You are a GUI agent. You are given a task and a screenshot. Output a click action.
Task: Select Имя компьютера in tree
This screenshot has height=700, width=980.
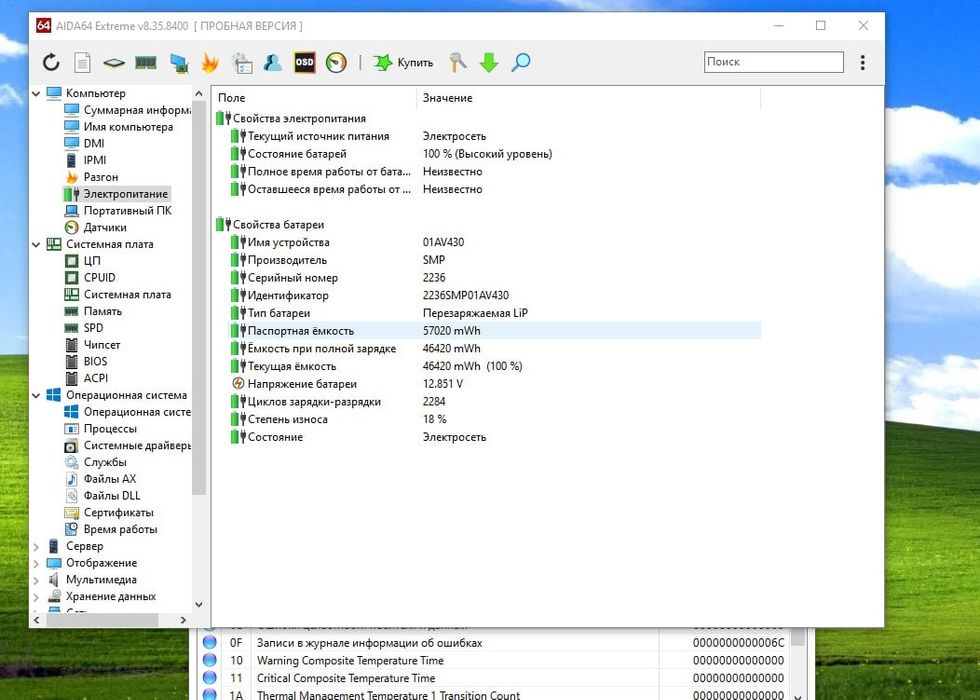(128, 127)
